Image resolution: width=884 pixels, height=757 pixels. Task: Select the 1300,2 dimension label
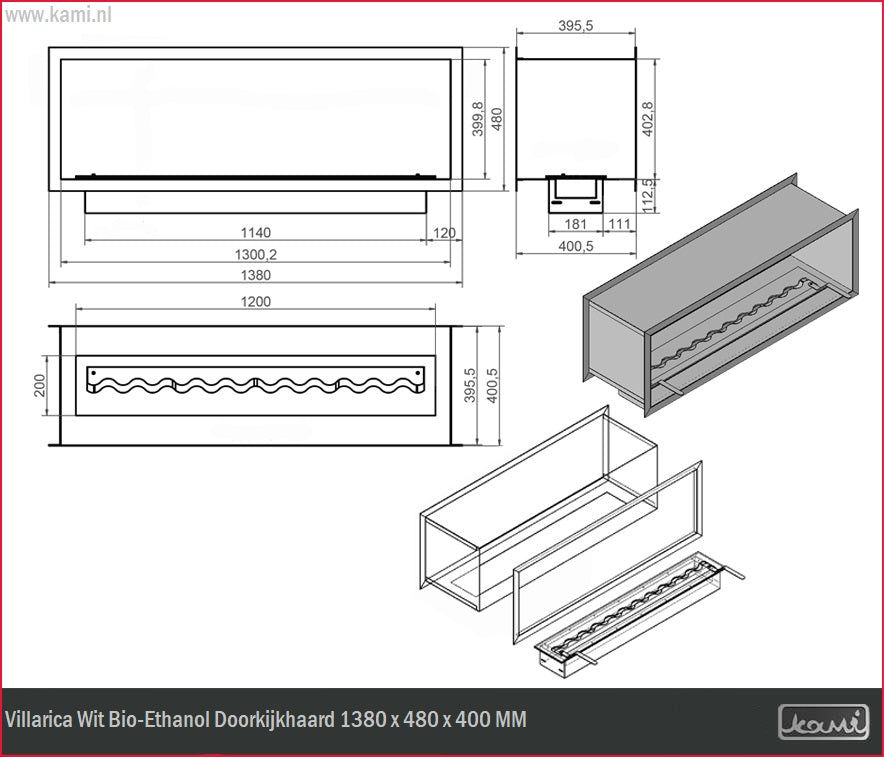click(256, 255)
